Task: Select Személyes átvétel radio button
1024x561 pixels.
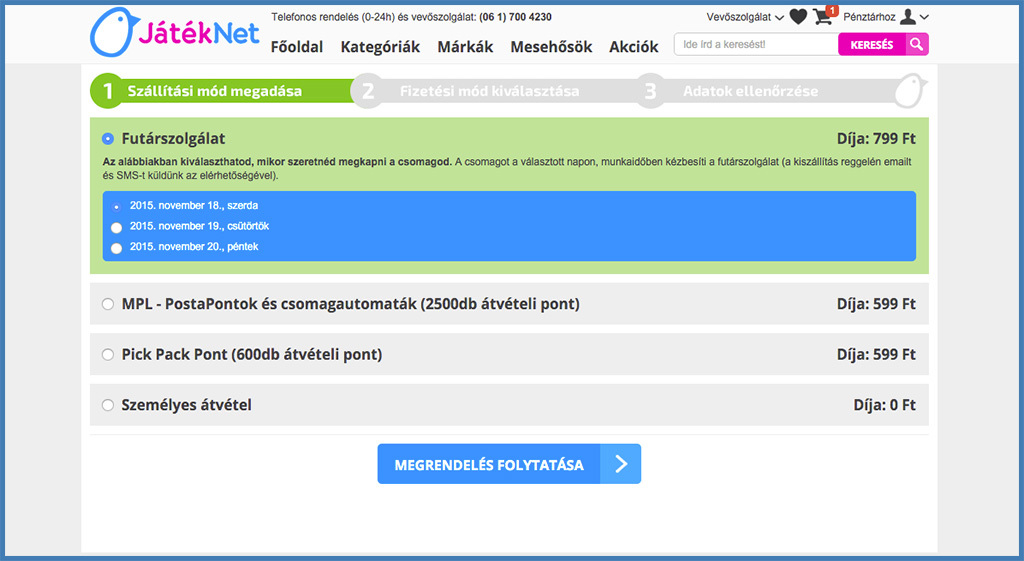Action: (108, 406)
